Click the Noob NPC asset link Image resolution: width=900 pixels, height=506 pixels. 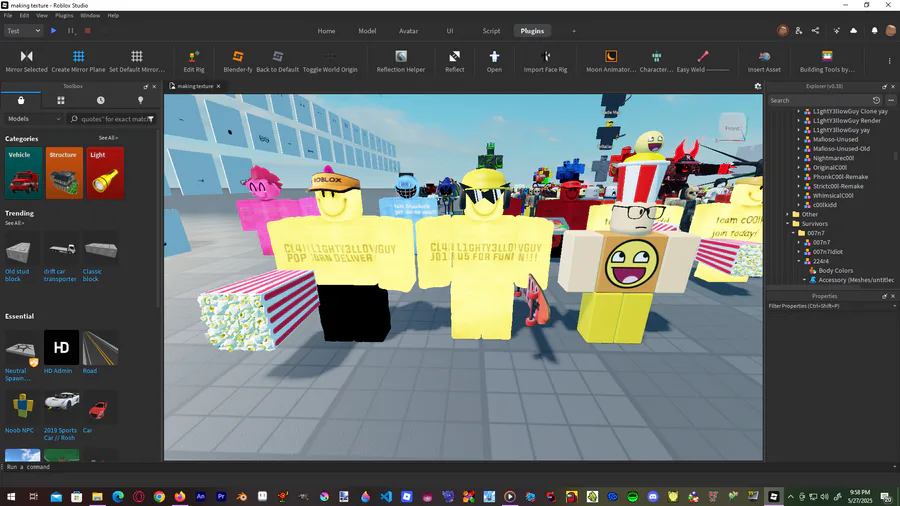click(20, 430)
